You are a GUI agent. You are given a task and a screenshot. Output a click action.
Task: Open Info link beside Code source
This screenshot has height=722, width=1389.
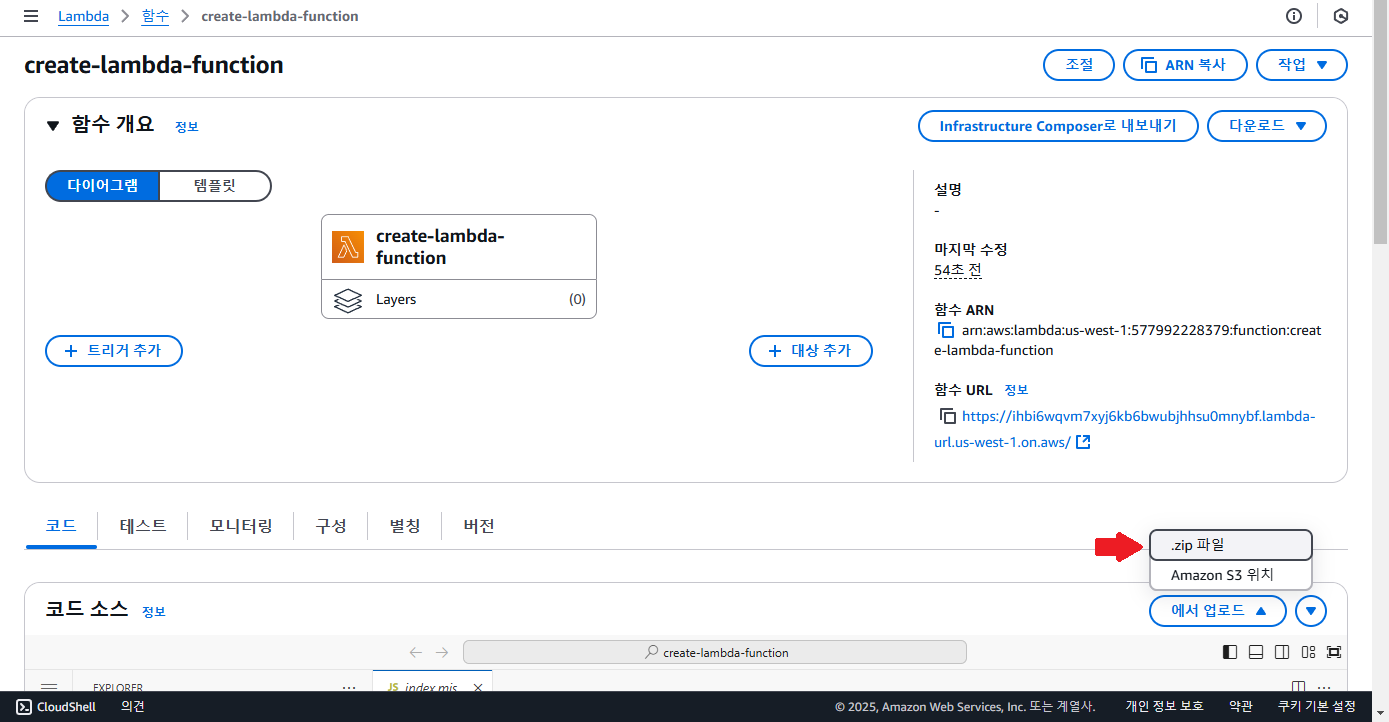[x=153, y=611]
